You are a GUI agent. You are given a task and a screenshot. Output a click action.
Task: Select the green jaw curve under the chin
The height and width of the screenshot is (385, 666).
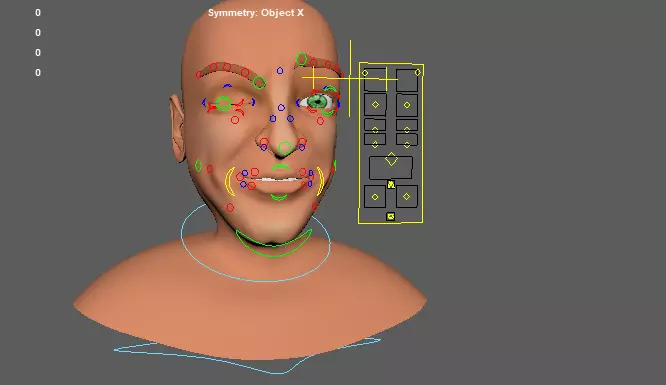[x=274, y=244]
